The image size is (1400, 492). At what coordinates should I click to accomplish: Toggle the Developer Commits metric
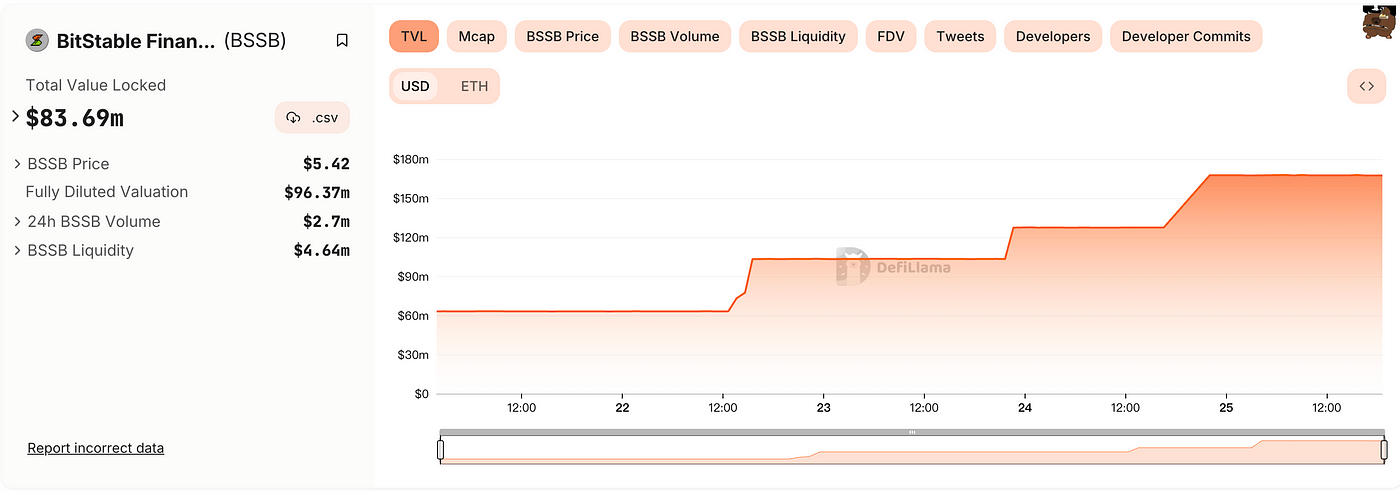1186,36
